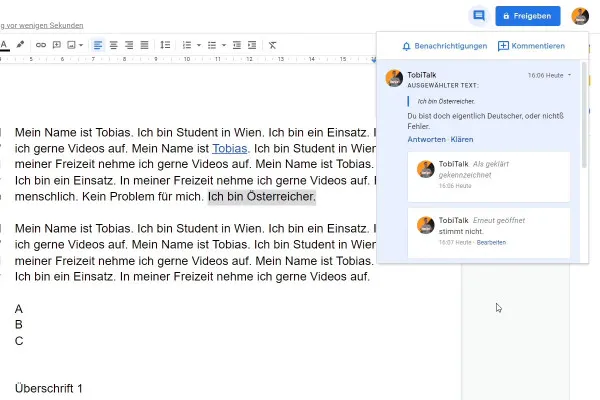The height and width of the screenshot is (400, 600).
Task: Open comment options dropdown next to 16:06 Heute
Action: tap(569, 75)
